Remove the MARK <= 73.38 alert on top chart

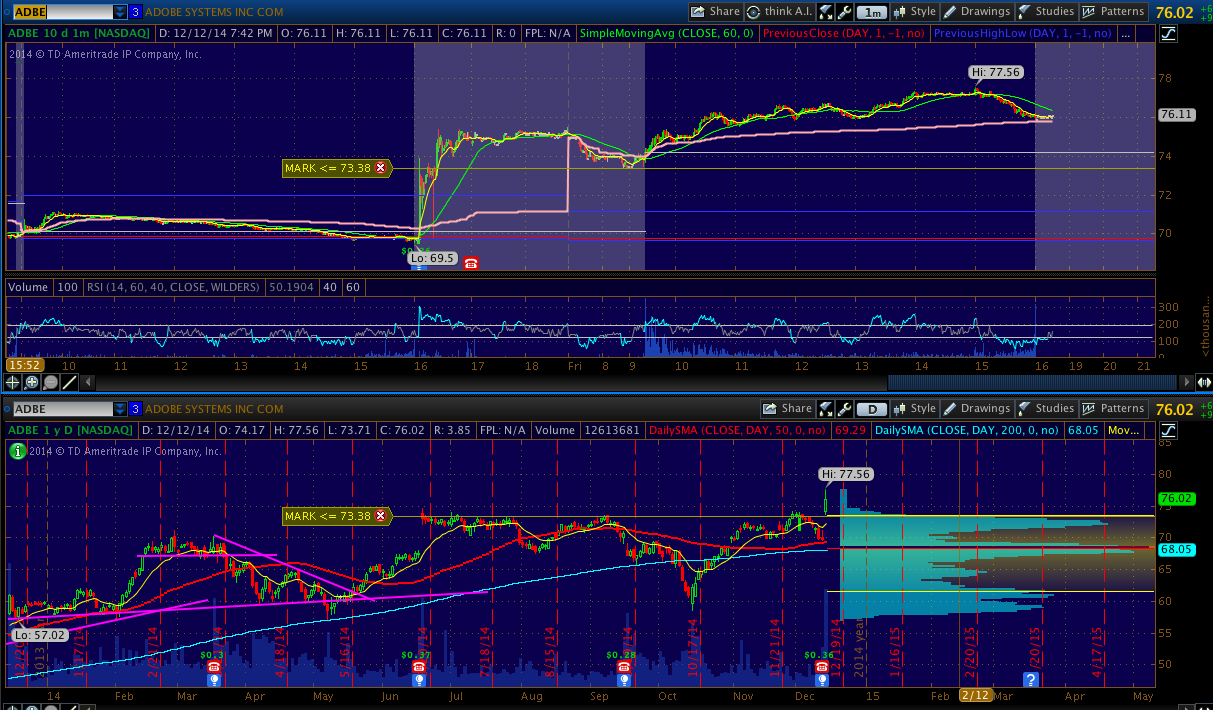pos(380,168)
